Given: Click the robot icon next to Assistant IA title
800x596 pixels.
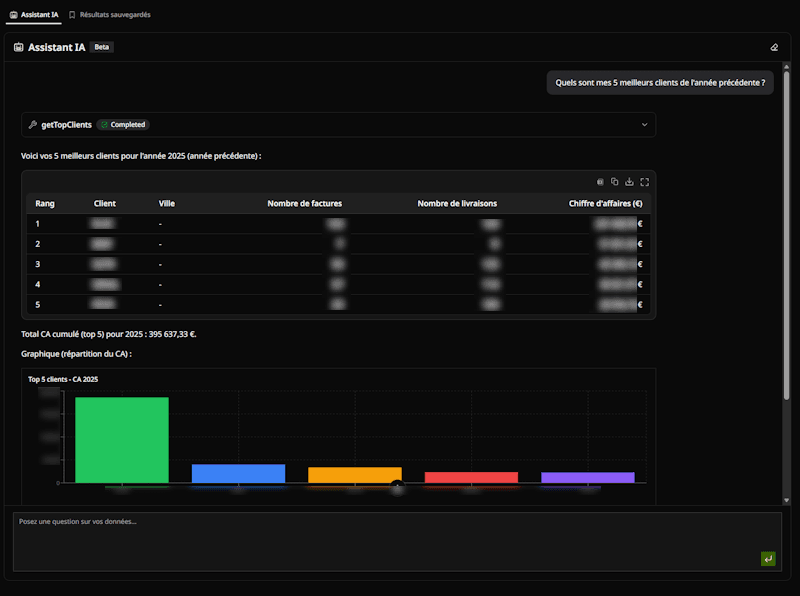Looking at the screenshot, I should 19,47.
